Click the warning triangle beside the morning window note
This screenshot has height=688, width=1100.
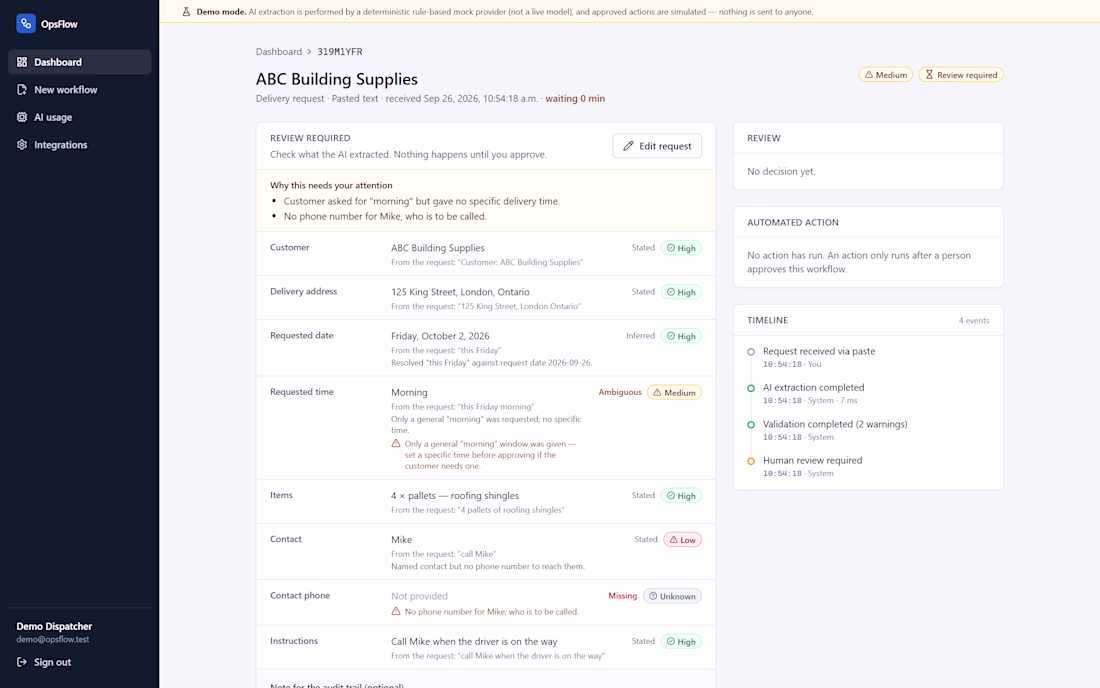pyautogui.click(x=396, y=443)
